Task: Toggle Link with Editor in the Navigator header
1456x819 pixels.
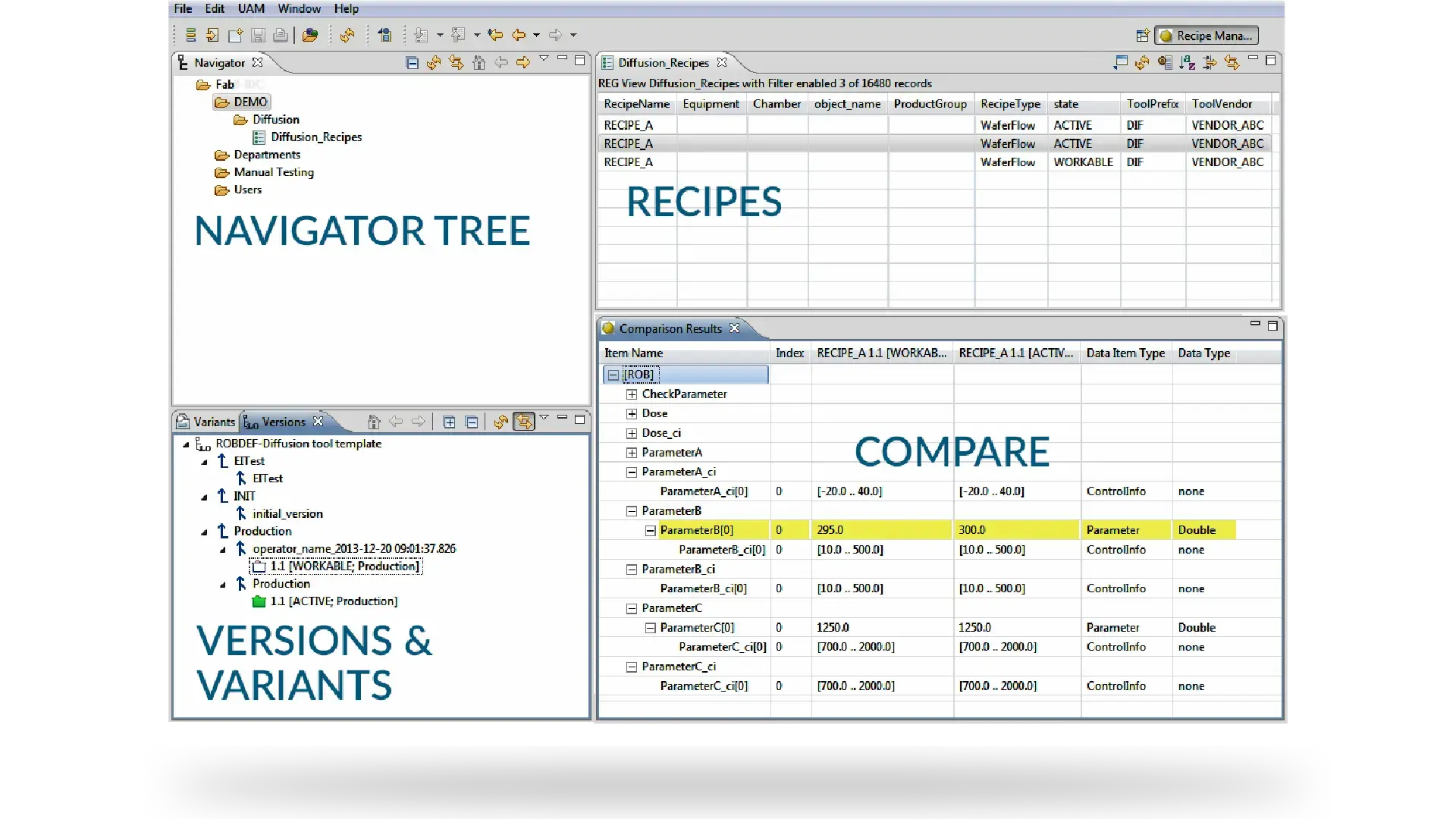Action: point(456,63)
